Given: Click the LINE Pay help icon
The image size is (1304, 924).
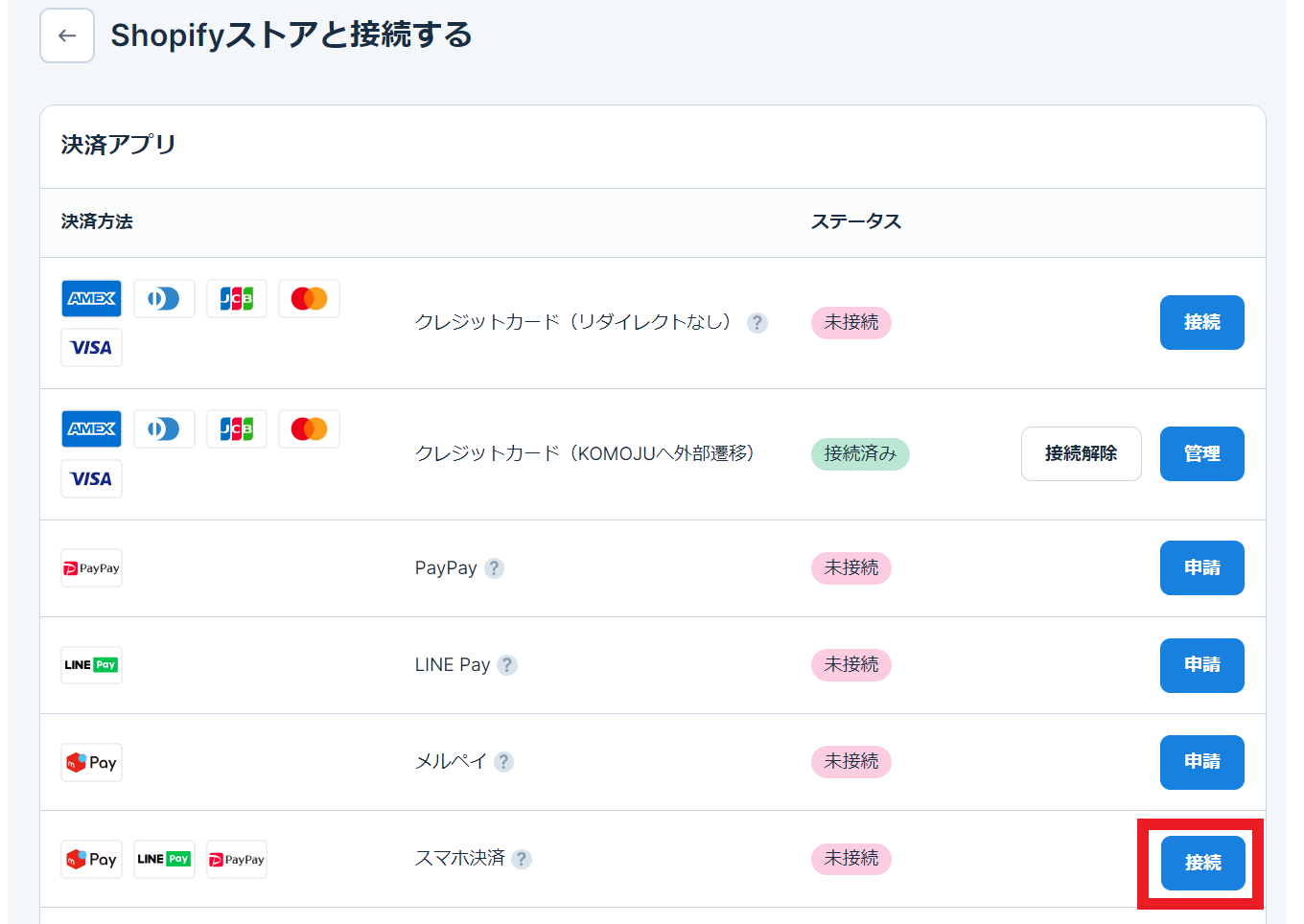Looking at the screenshot, I should point(507,665).
